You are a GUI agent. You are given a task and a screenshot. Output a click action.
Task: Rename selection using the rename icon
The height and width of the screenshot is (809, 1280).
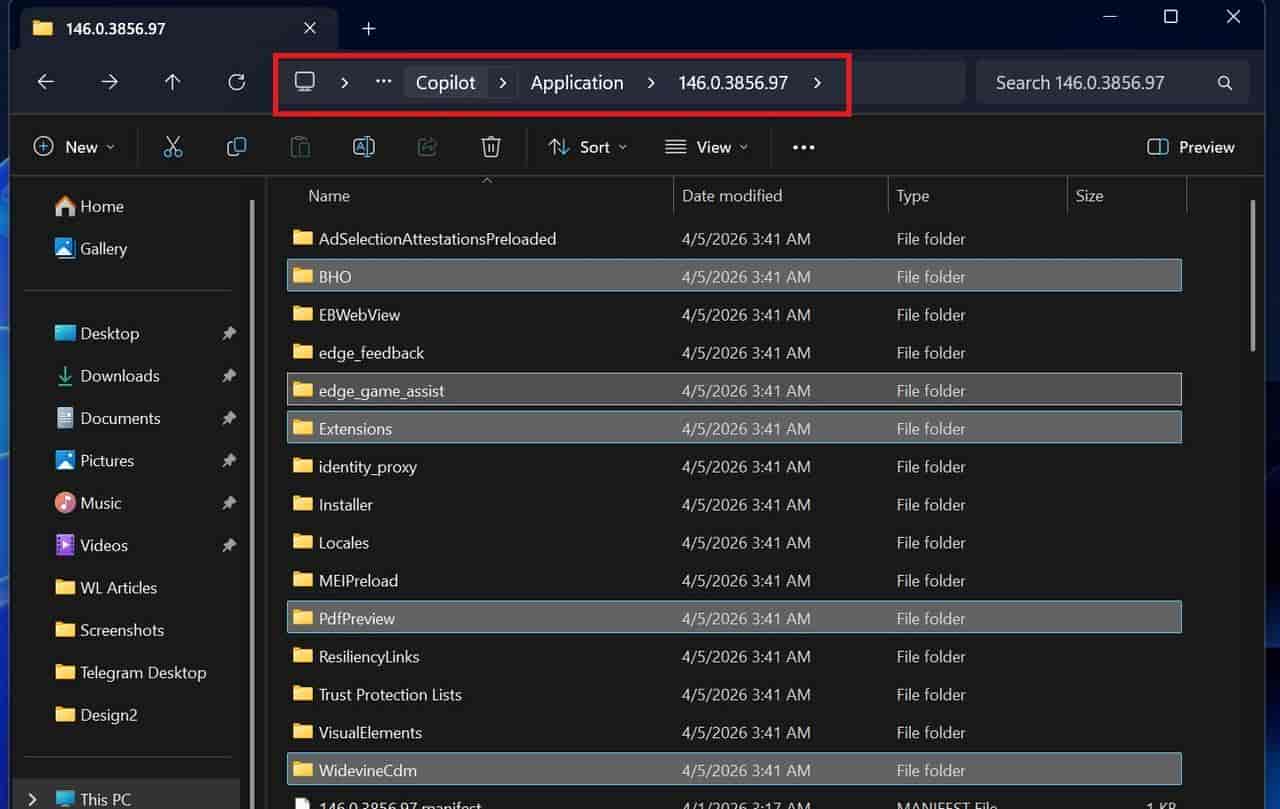click(364, 147)
